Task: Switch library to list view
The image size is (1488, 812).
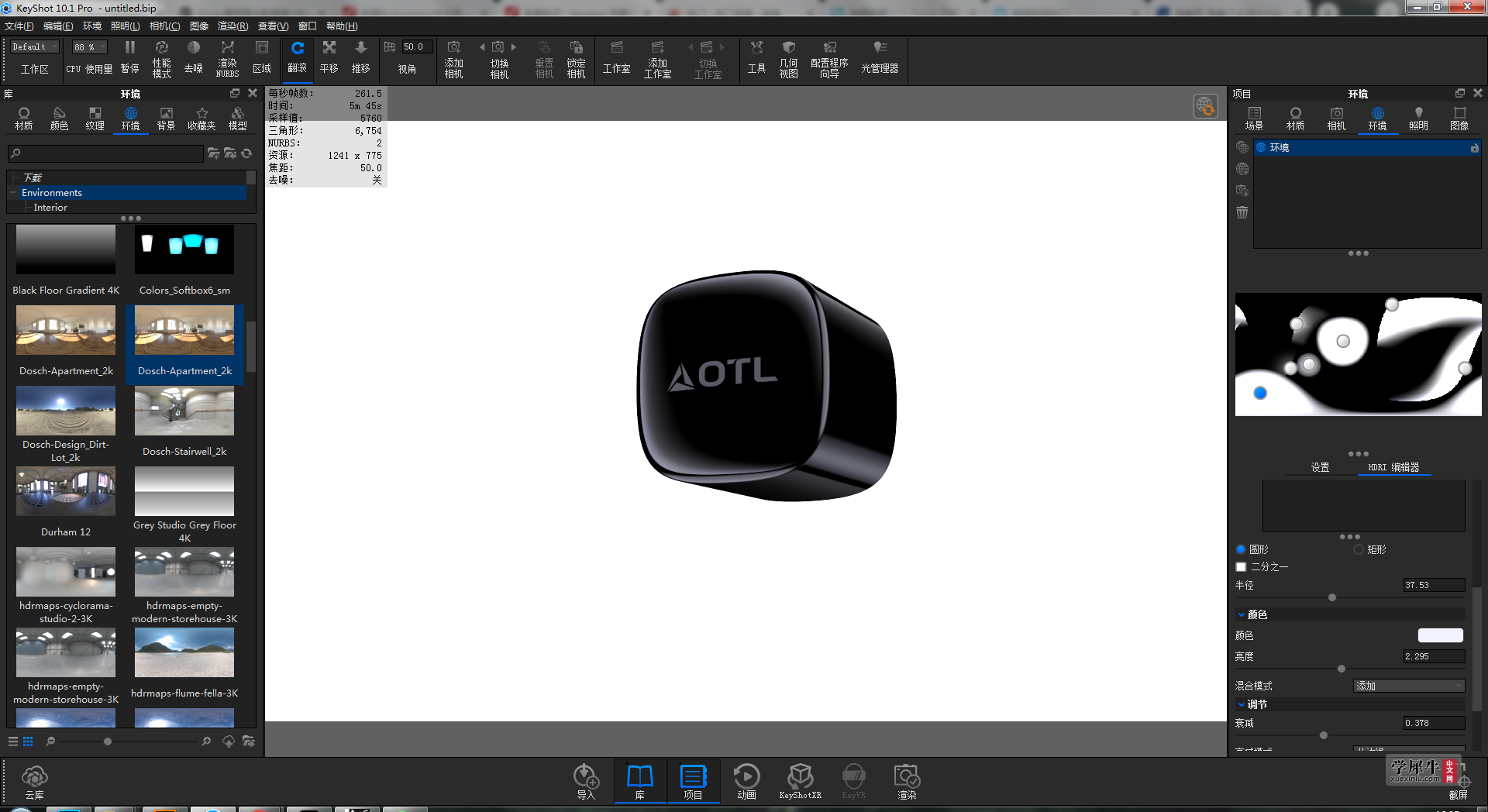Action: [13, 741]
